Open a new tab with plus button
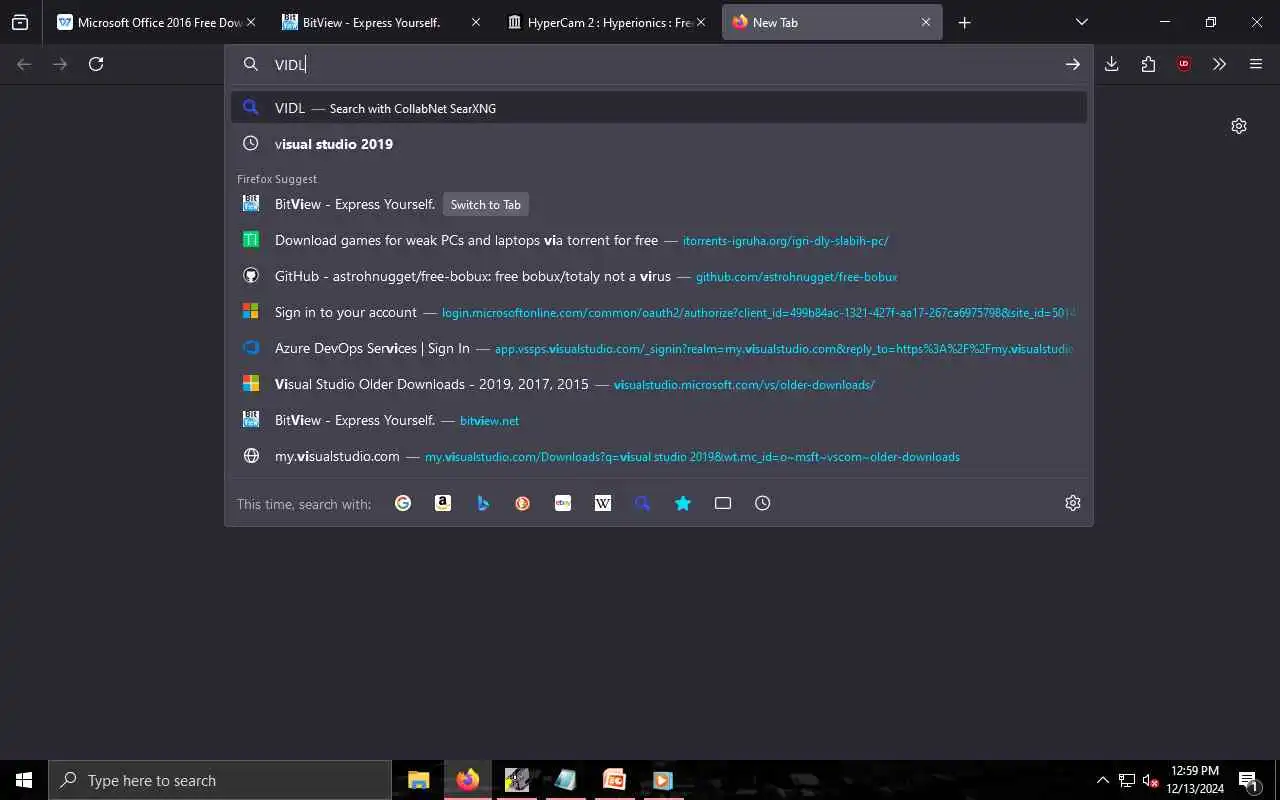1280x800 pixels. [x=964, y=22]
